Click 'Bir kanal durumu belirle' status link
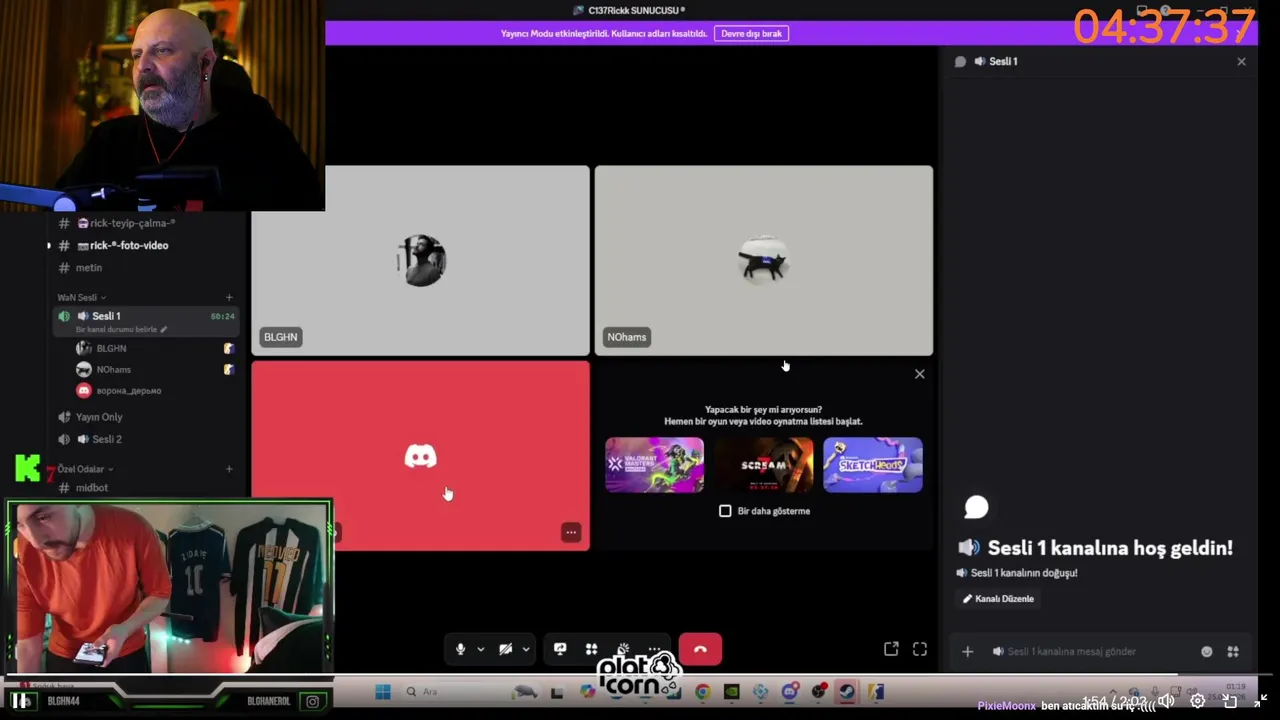1280x720 pixels. 121,329
